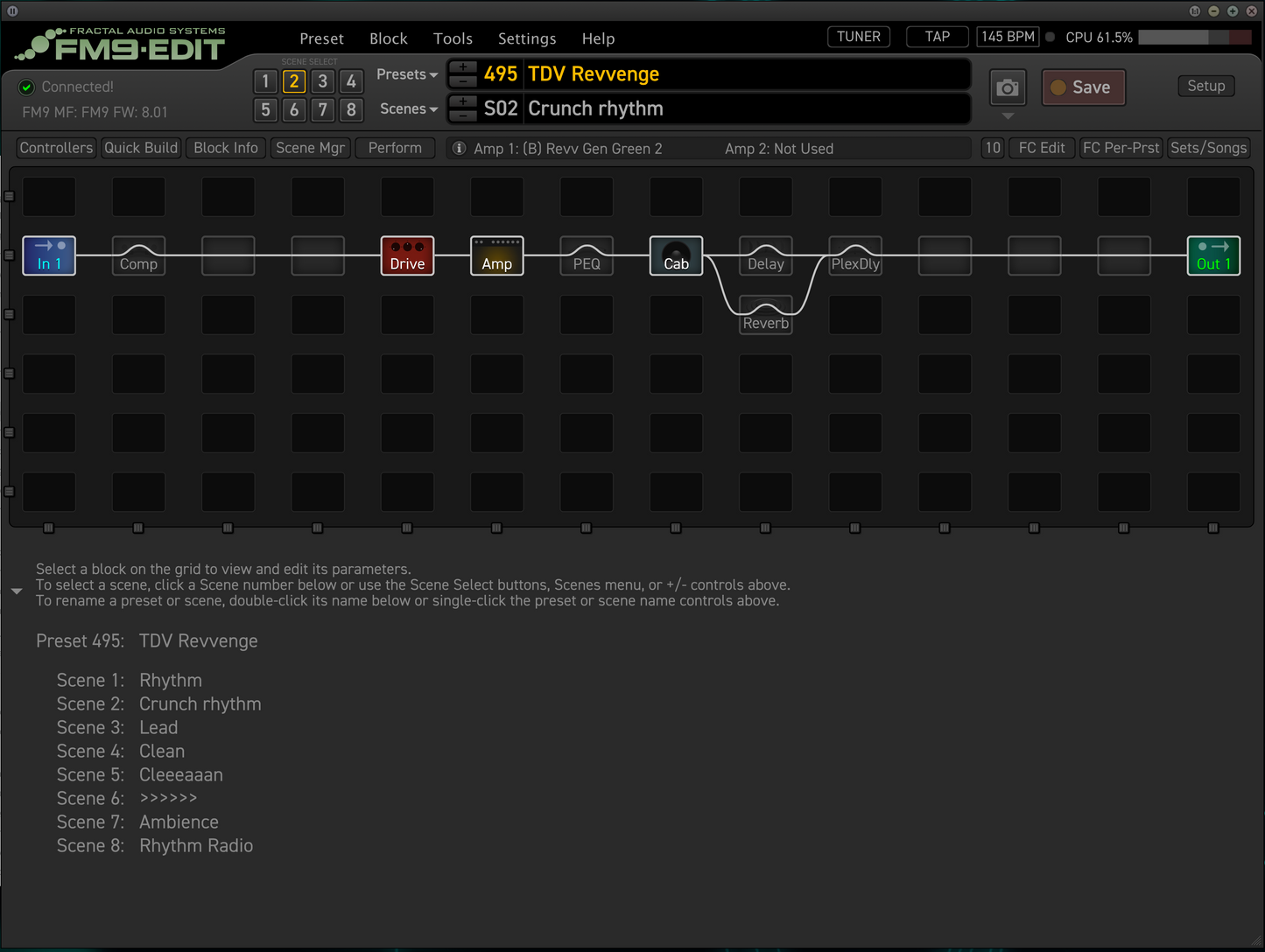The height and width of the screenshot is (952, 1265).
Task: Select the Drive block on the grid
Action: click(407, 255)
